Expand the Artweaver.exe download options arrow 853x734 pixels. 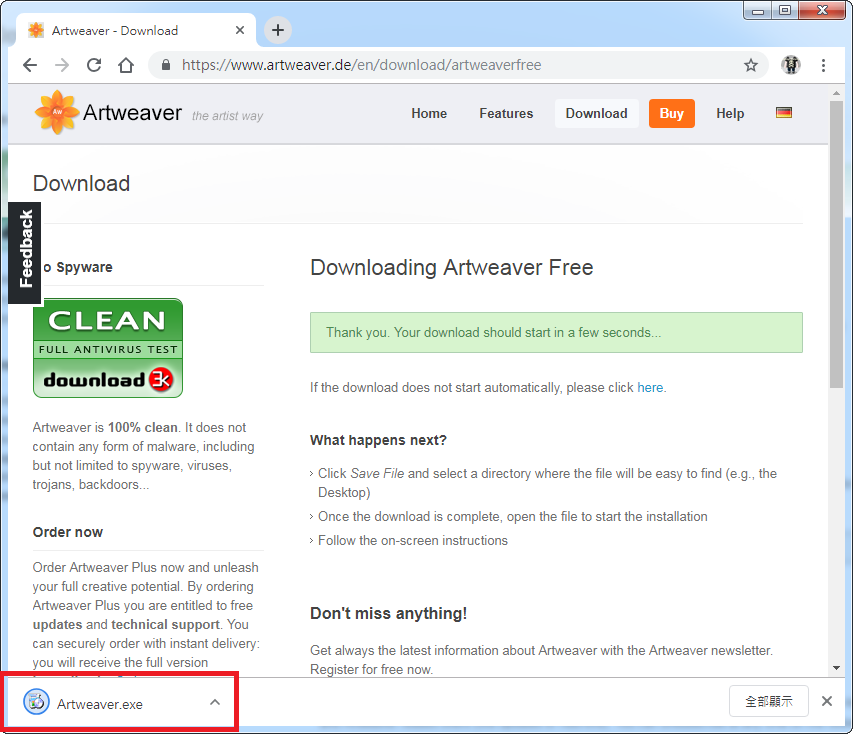coord(215,702)
